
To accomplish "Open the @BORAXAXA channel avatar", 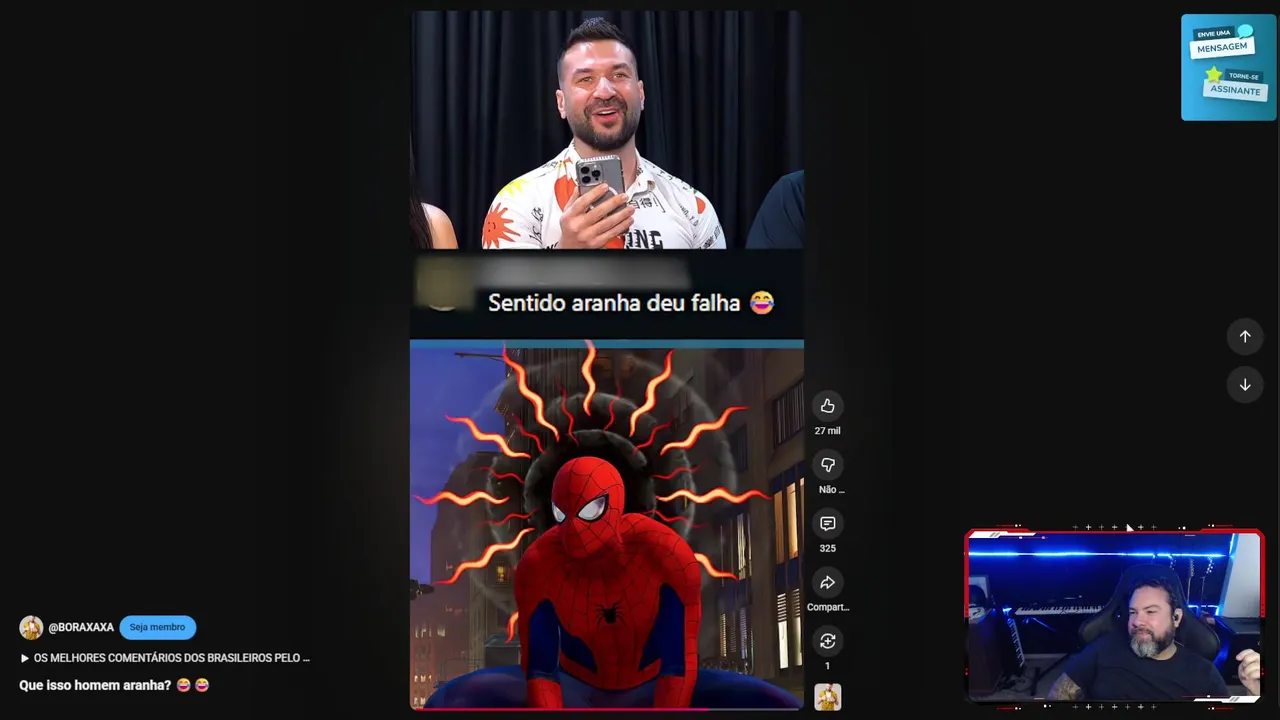I will point(31,627).
